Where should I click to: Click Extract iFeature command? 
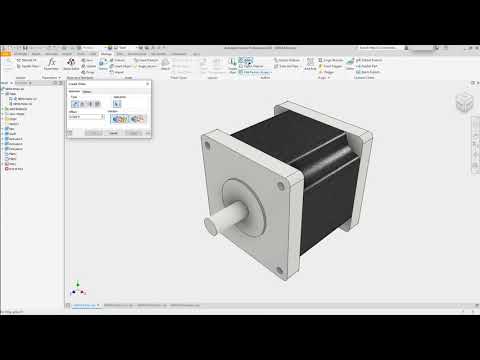(x=251, y=66)
